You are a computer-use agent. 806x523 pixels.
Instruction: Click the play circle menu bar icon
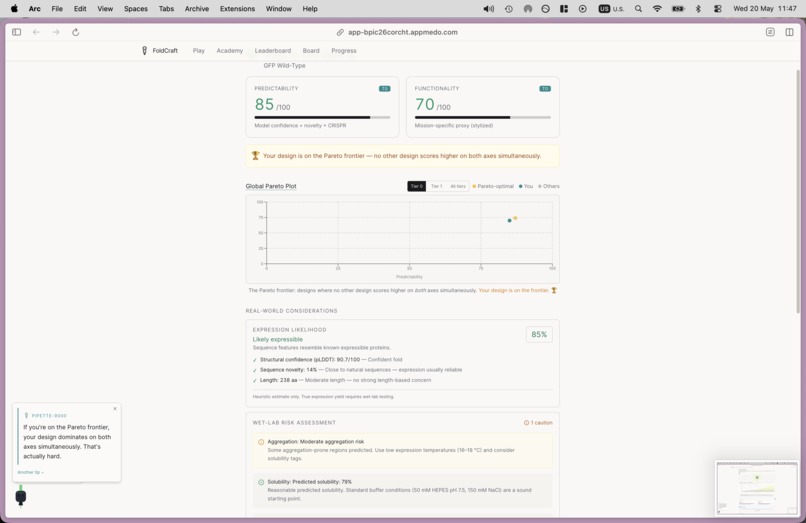click(x=582, y=9)
